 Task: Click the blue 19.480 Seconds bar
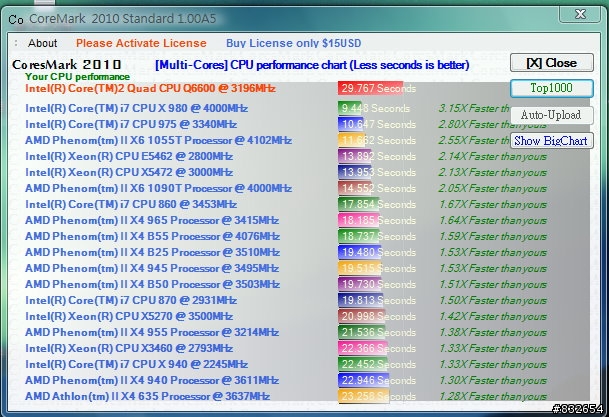click(x=360, y=252)
